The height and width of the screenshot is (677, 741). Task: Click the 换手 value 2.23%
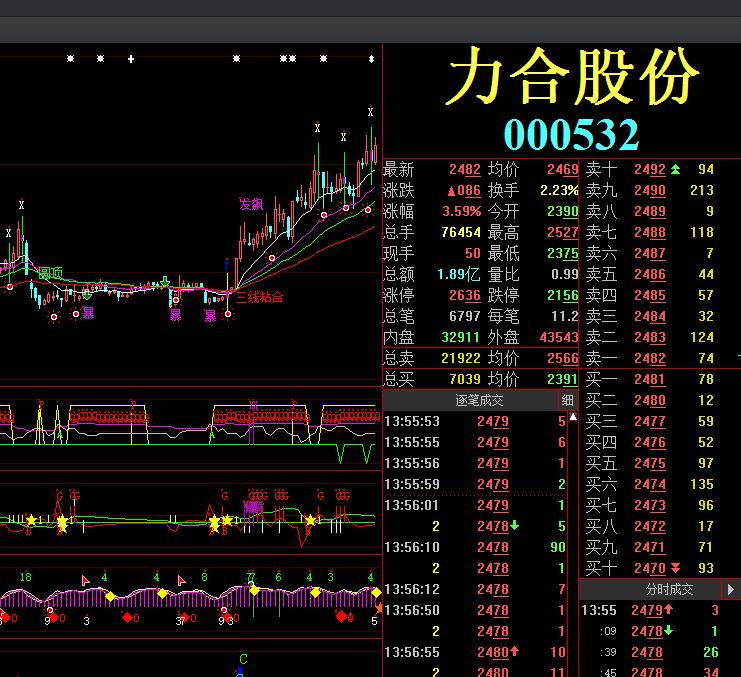[559, 190]
